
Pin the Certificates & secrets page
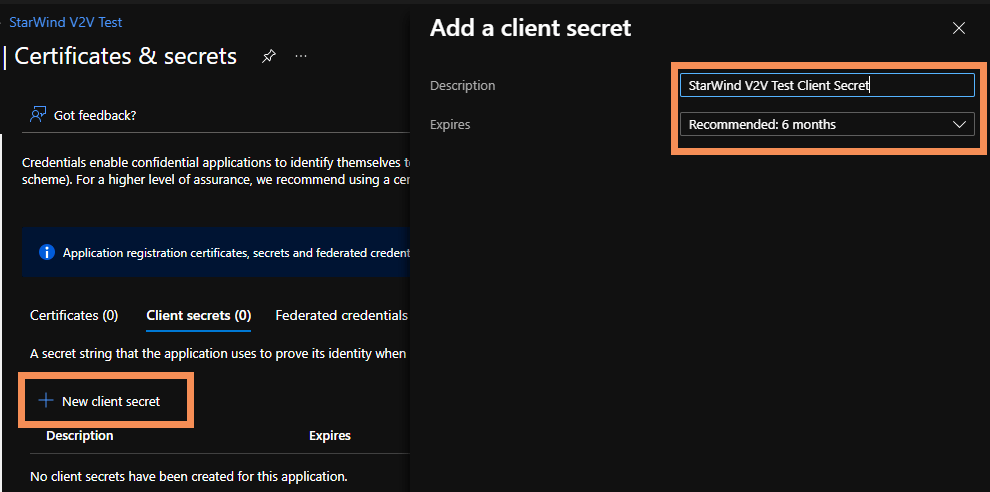[x=268, y=57]
